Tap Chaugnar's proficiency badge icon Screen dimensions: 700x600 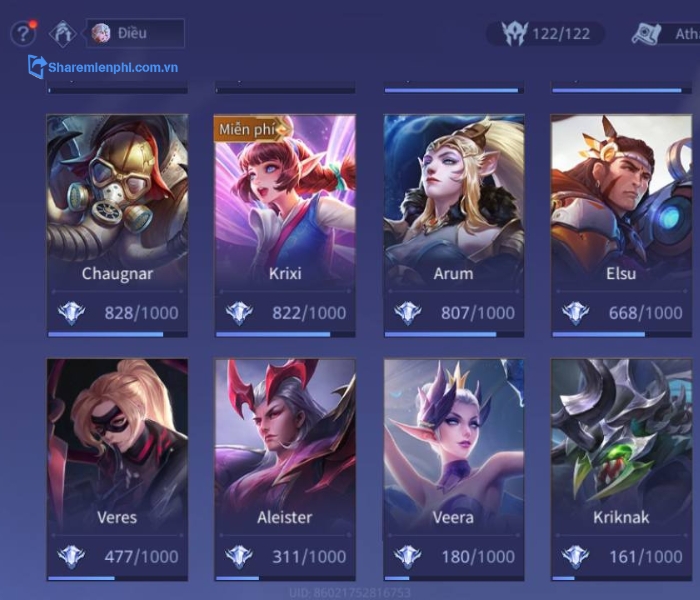71,312
